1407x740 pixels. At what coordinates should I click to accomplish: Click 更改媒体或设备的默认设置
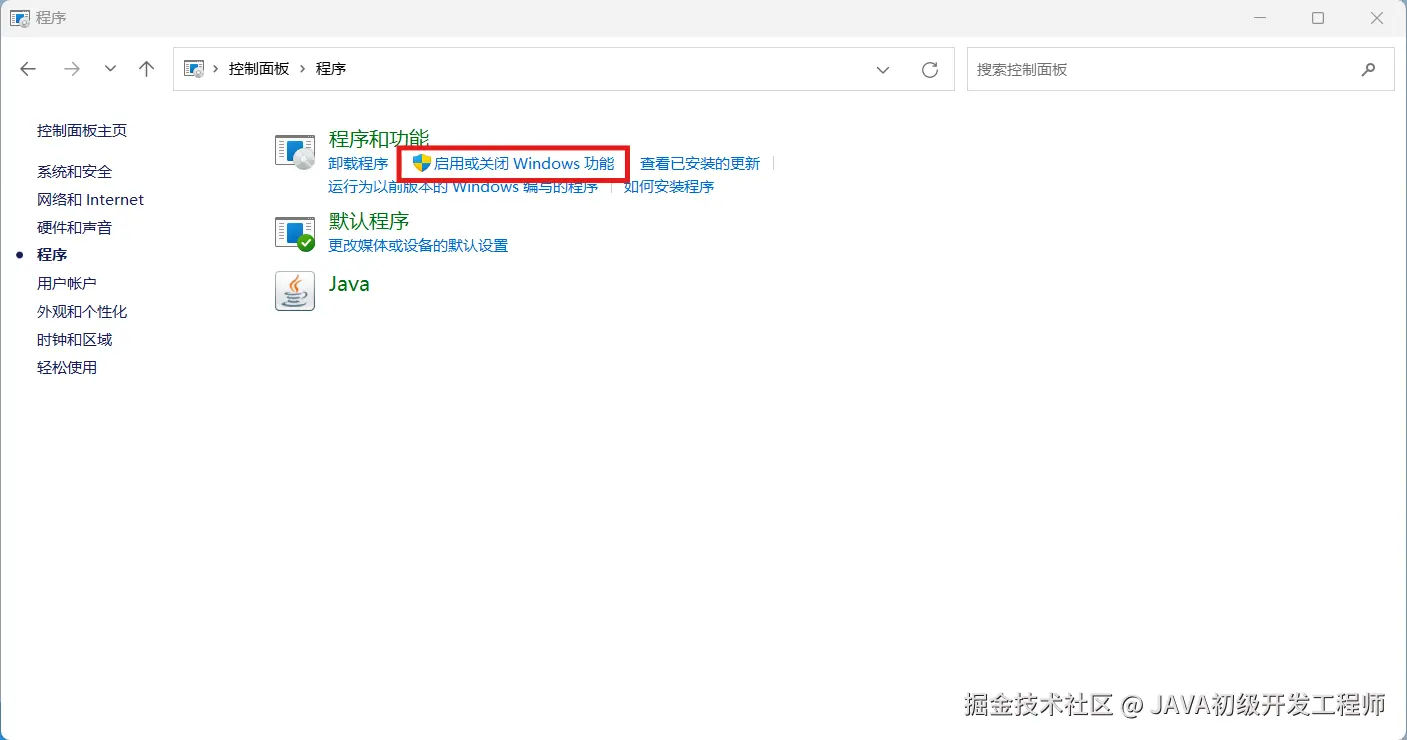(x=418, y=246)
